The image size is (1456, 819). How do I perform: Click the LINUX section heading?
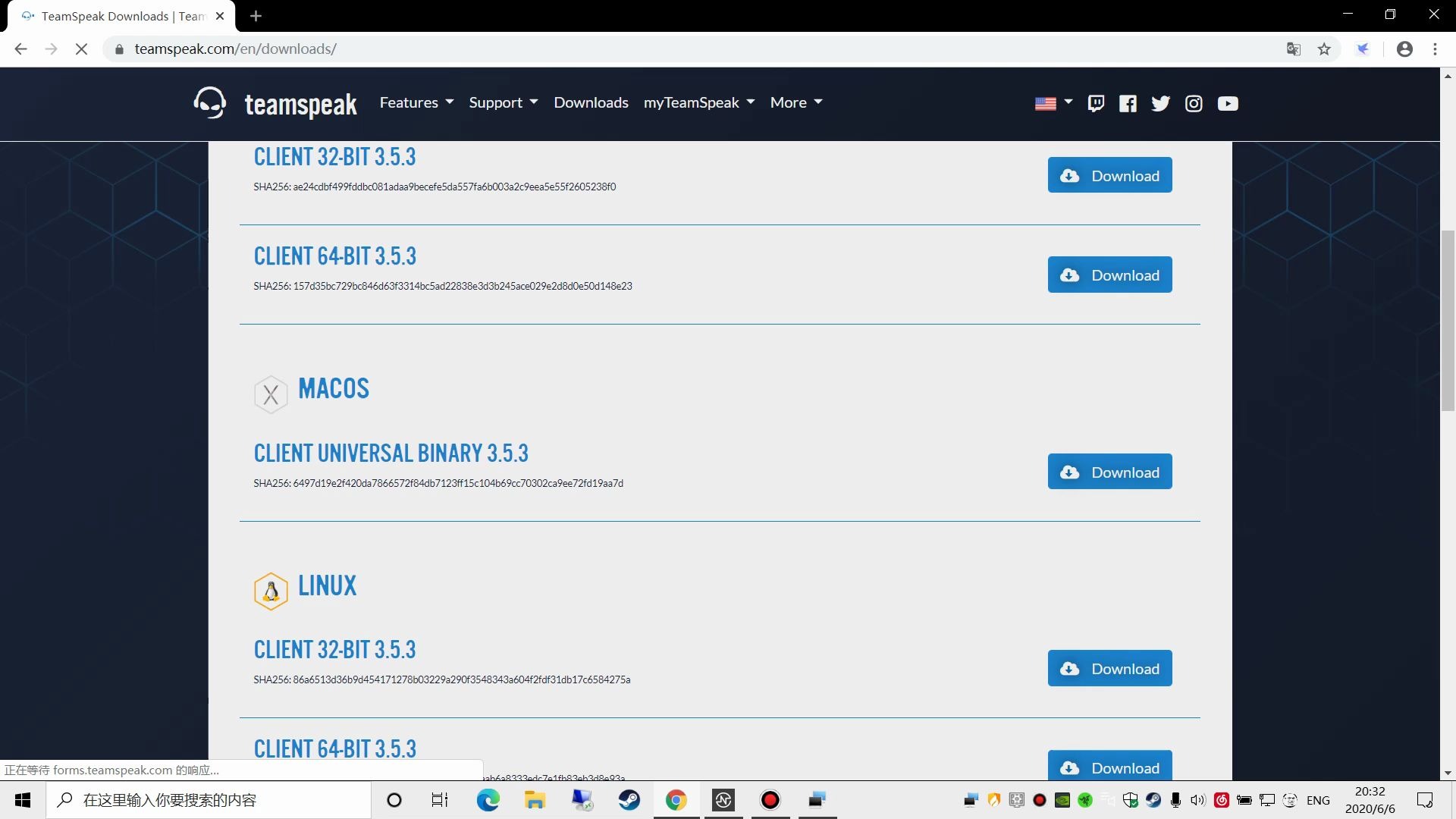click(x=327, y=586)
